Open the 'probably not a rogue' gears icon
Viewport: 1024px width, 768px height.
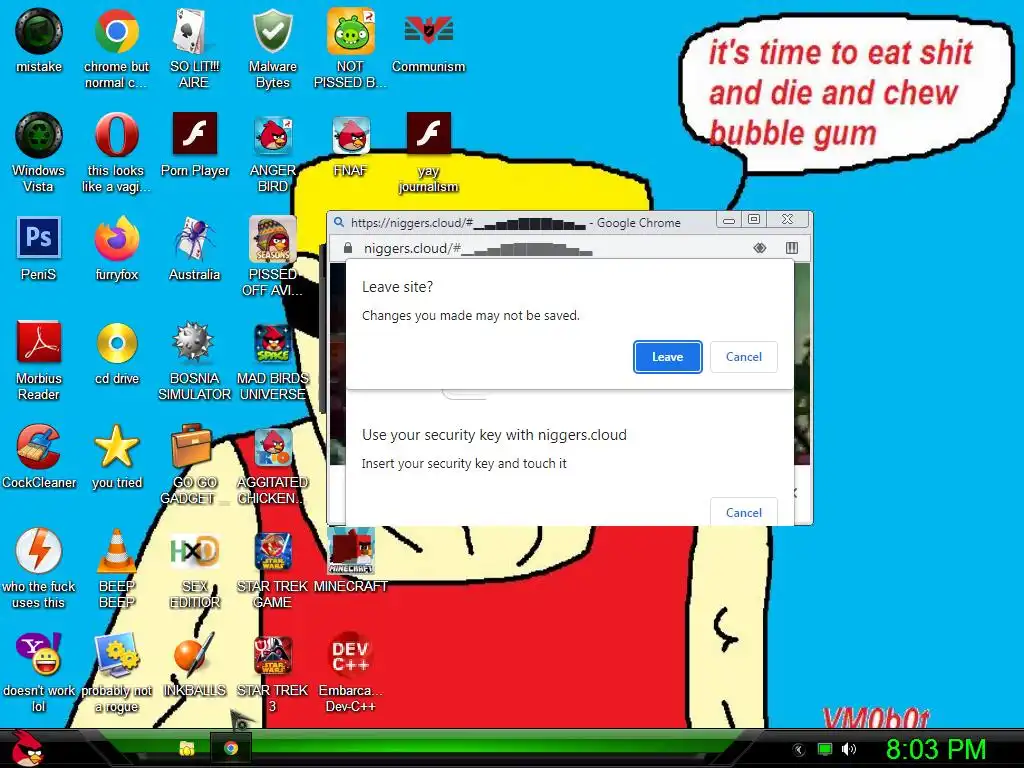tap(116, 654)
